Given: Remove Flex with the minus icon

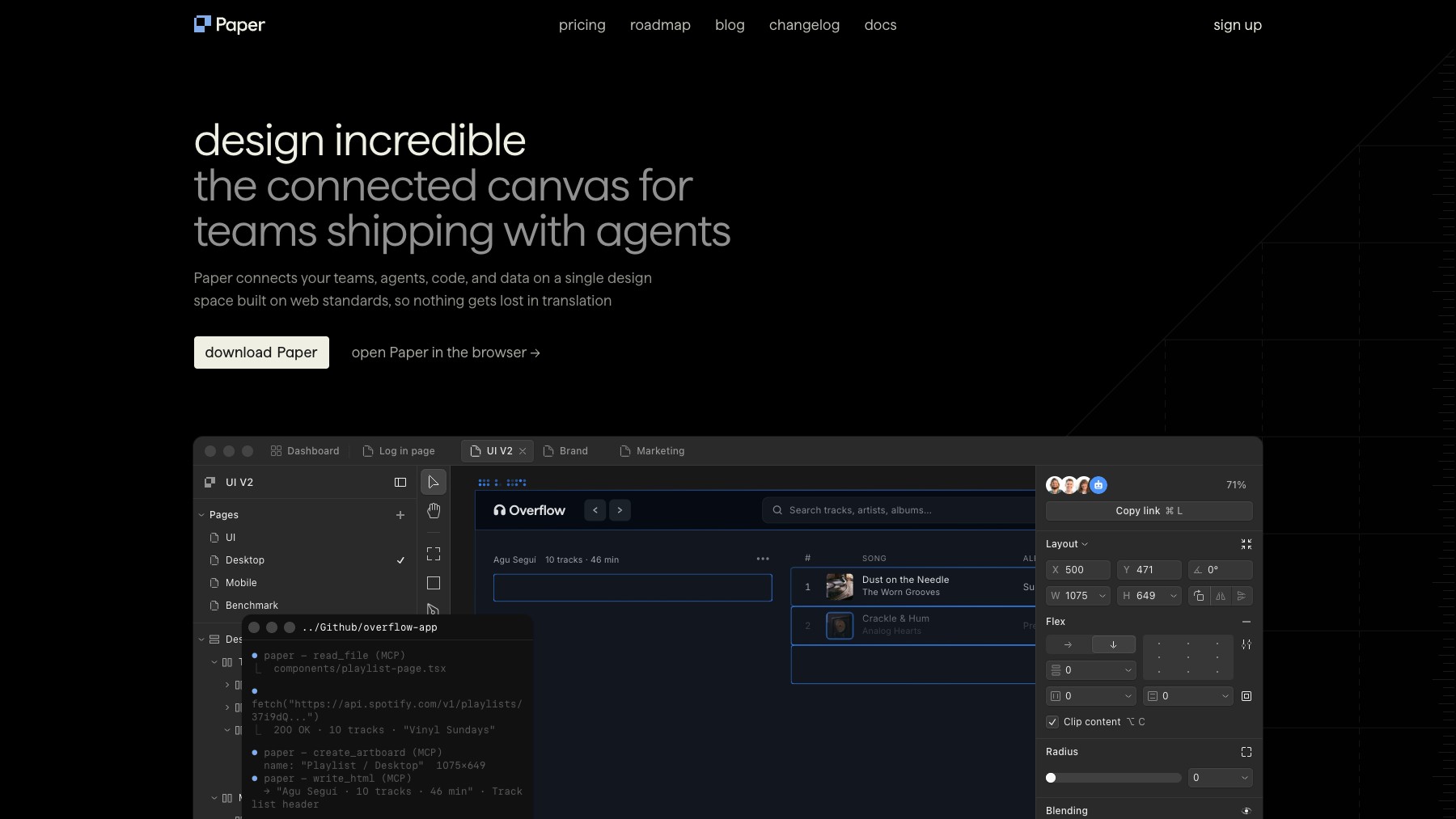Looking at the screenshot, I should [1246, 622].
